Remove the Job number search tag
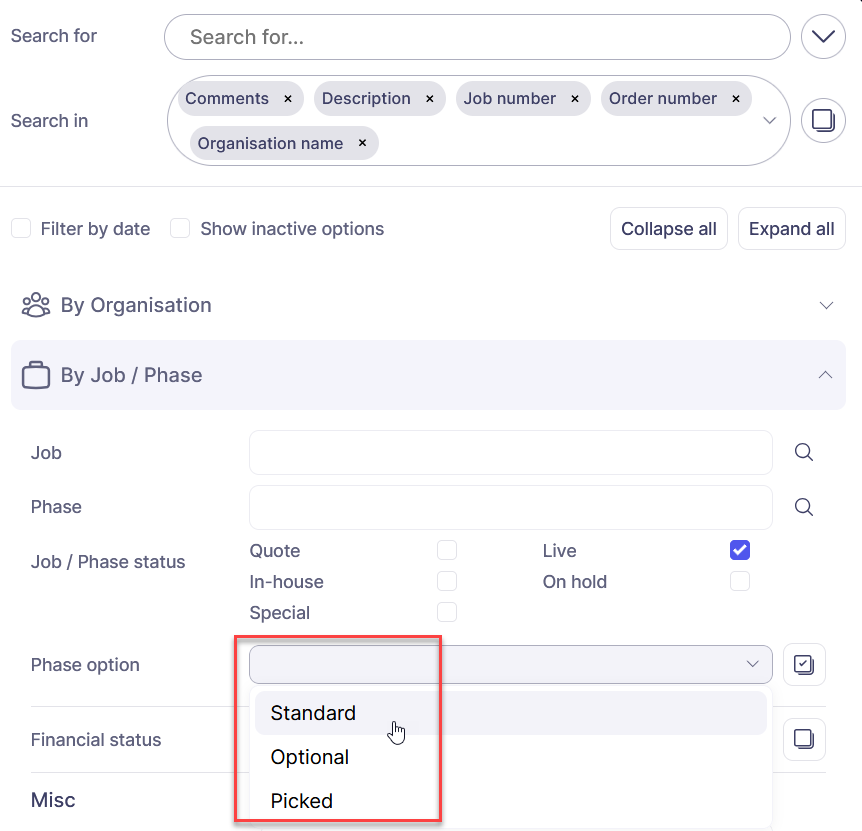The image size is (862, 831). pyautogui.click(x=575, y=99)
